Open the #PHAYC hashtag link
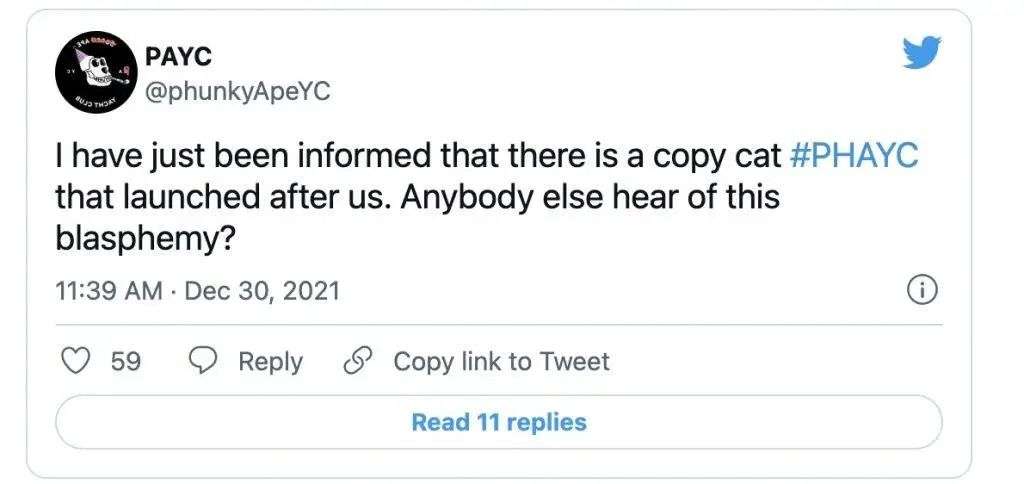This screenshot has height=484, width=1024. point(854,158)
